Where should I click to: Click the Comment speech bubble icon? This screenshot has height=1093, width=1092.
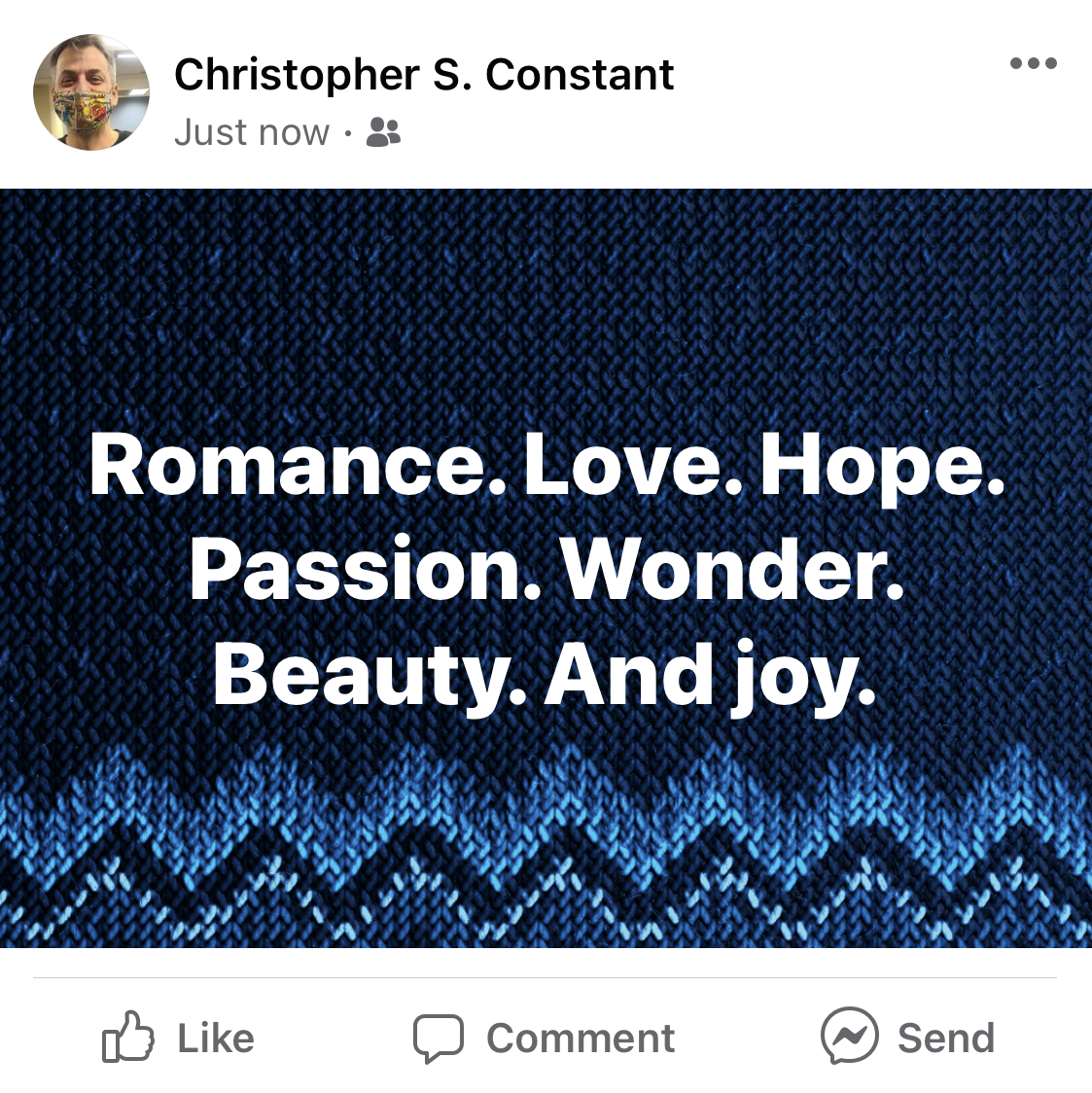[x=439, y=1038]
